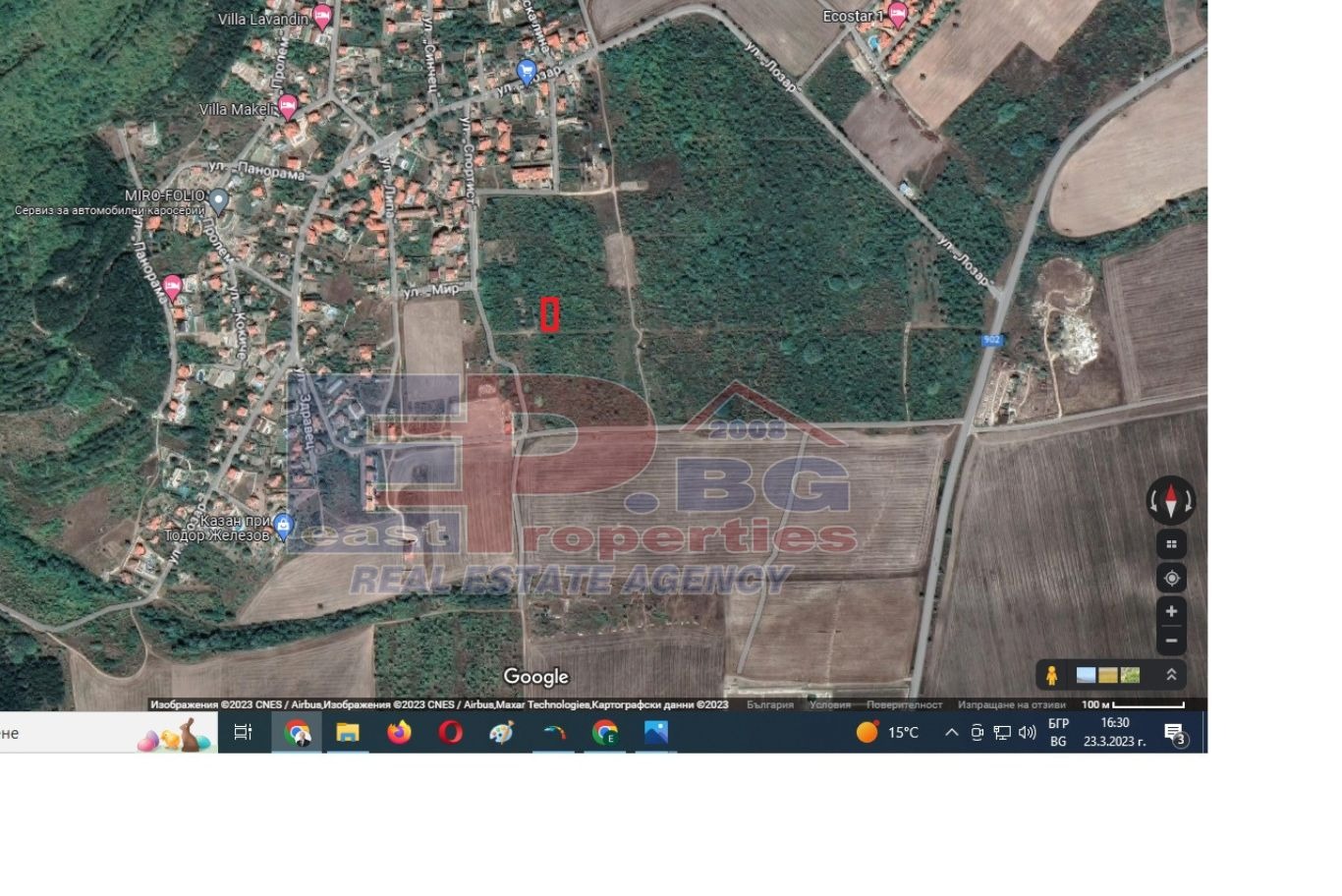The width and height of the screenshot is (1342, 896).
Task: Click the compass to reset north
Action: (1170, 500)
